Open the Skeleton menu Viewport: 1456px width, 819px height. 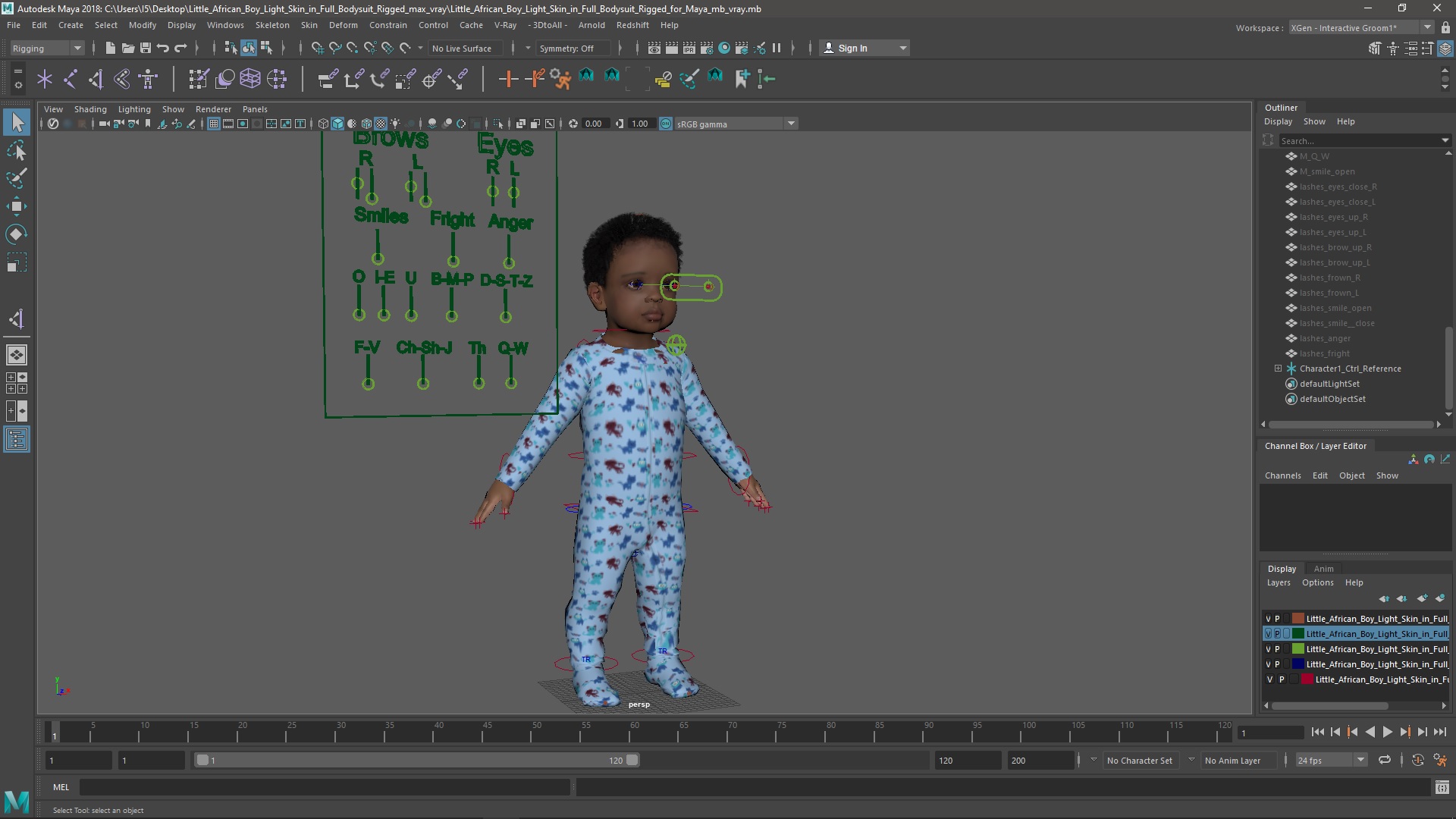pyautogui.click(x=271, y=25)
